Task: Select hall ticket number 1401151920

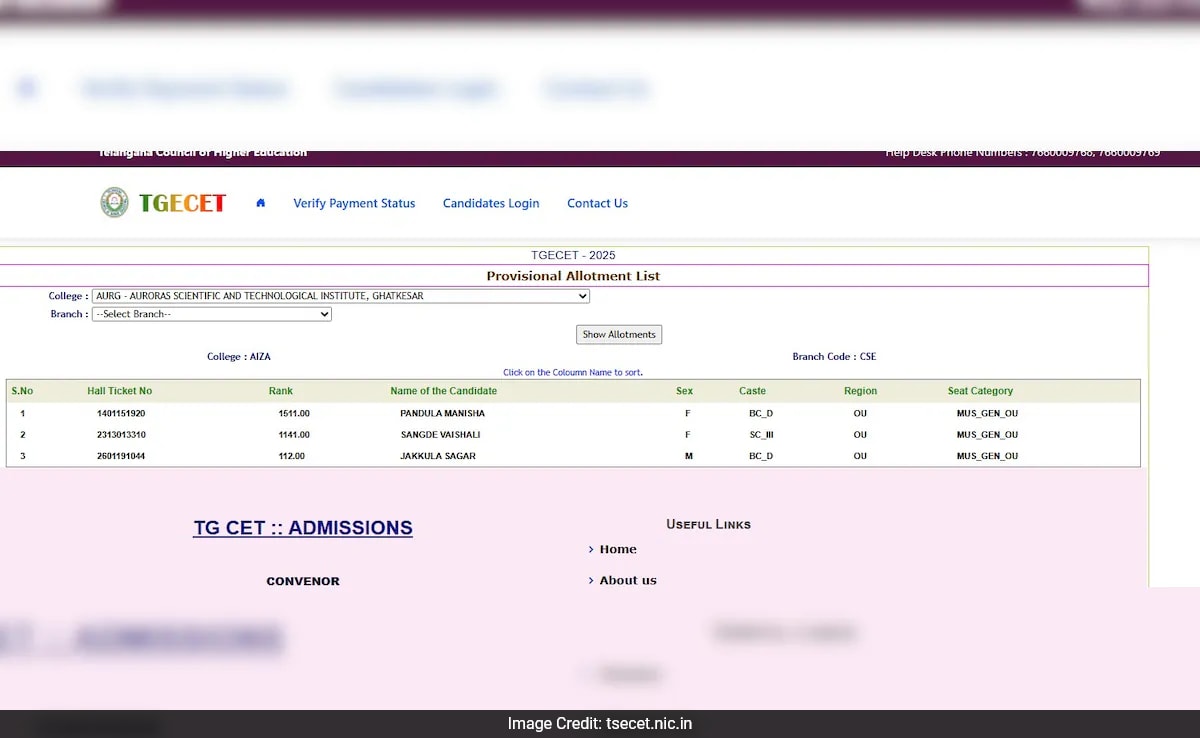Action: pos(121,413)
